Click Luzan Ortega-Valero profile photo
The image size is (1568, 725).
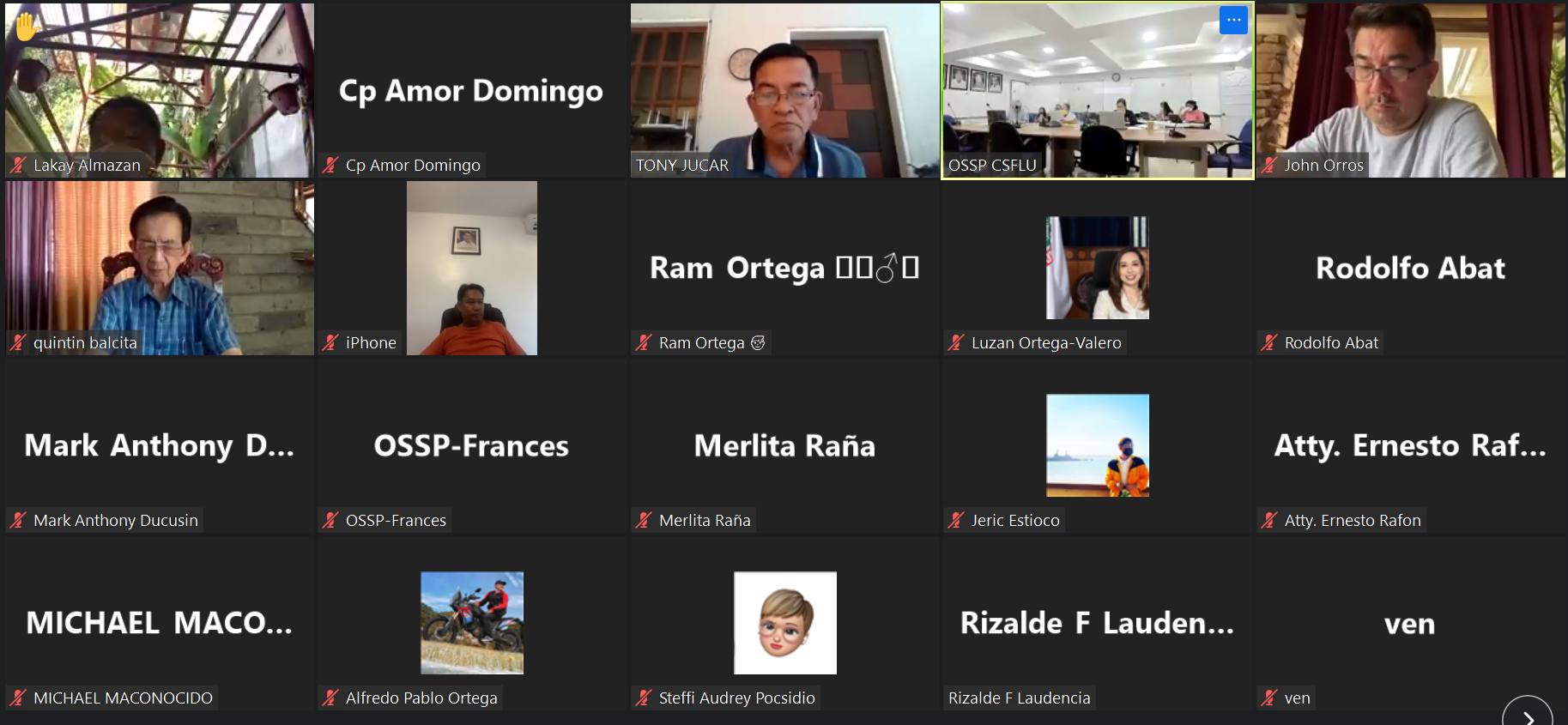pyautogui.click(x=1098, y=268)
